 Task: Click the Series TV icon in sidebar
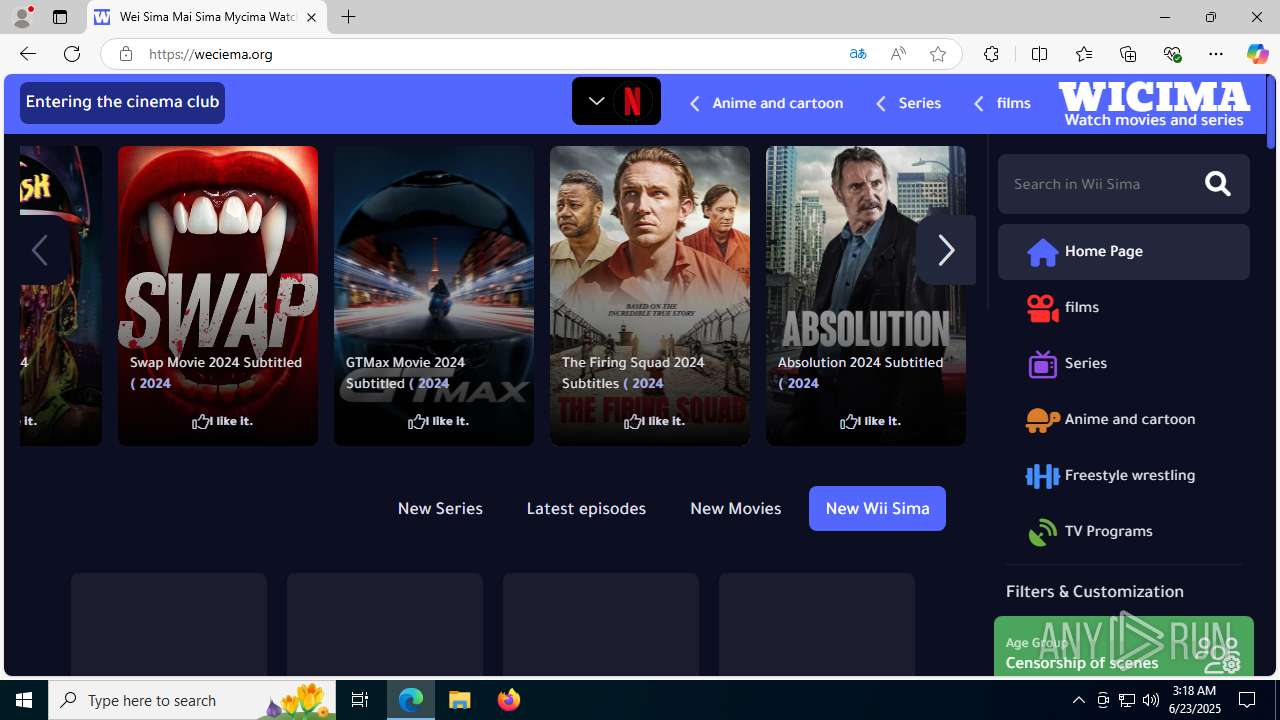coord(1042,364)
